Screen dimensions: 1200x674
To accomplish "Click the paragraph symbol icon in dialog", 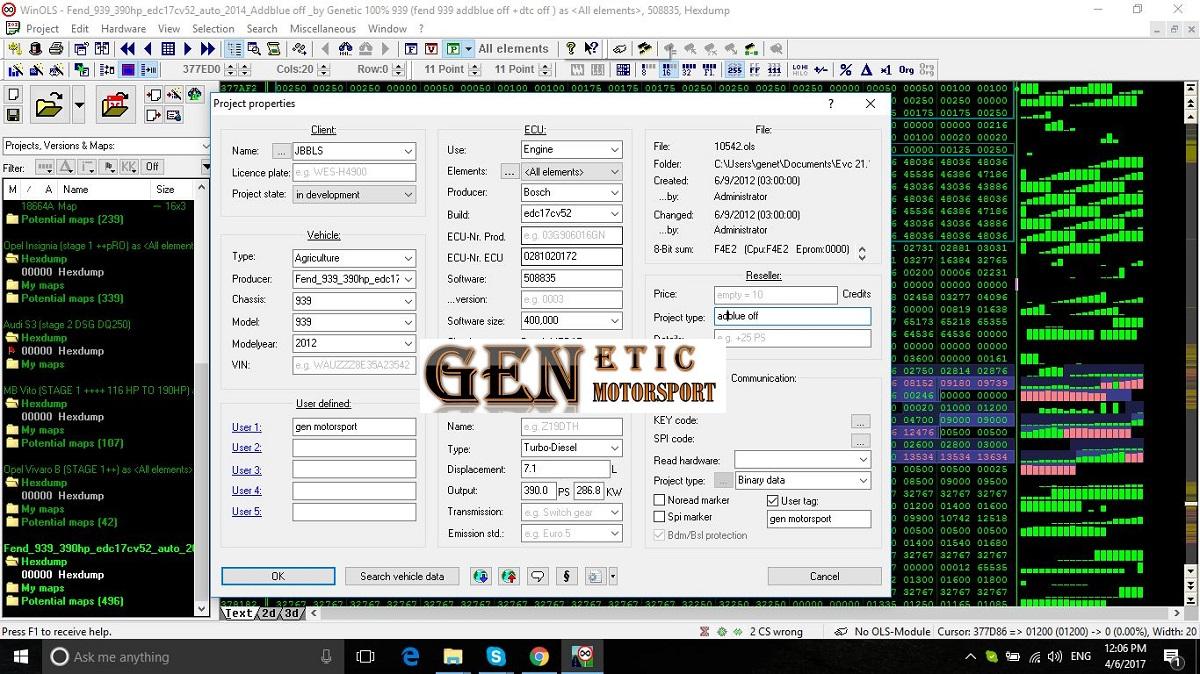I will pyautogui.click(x=567, y=576).
